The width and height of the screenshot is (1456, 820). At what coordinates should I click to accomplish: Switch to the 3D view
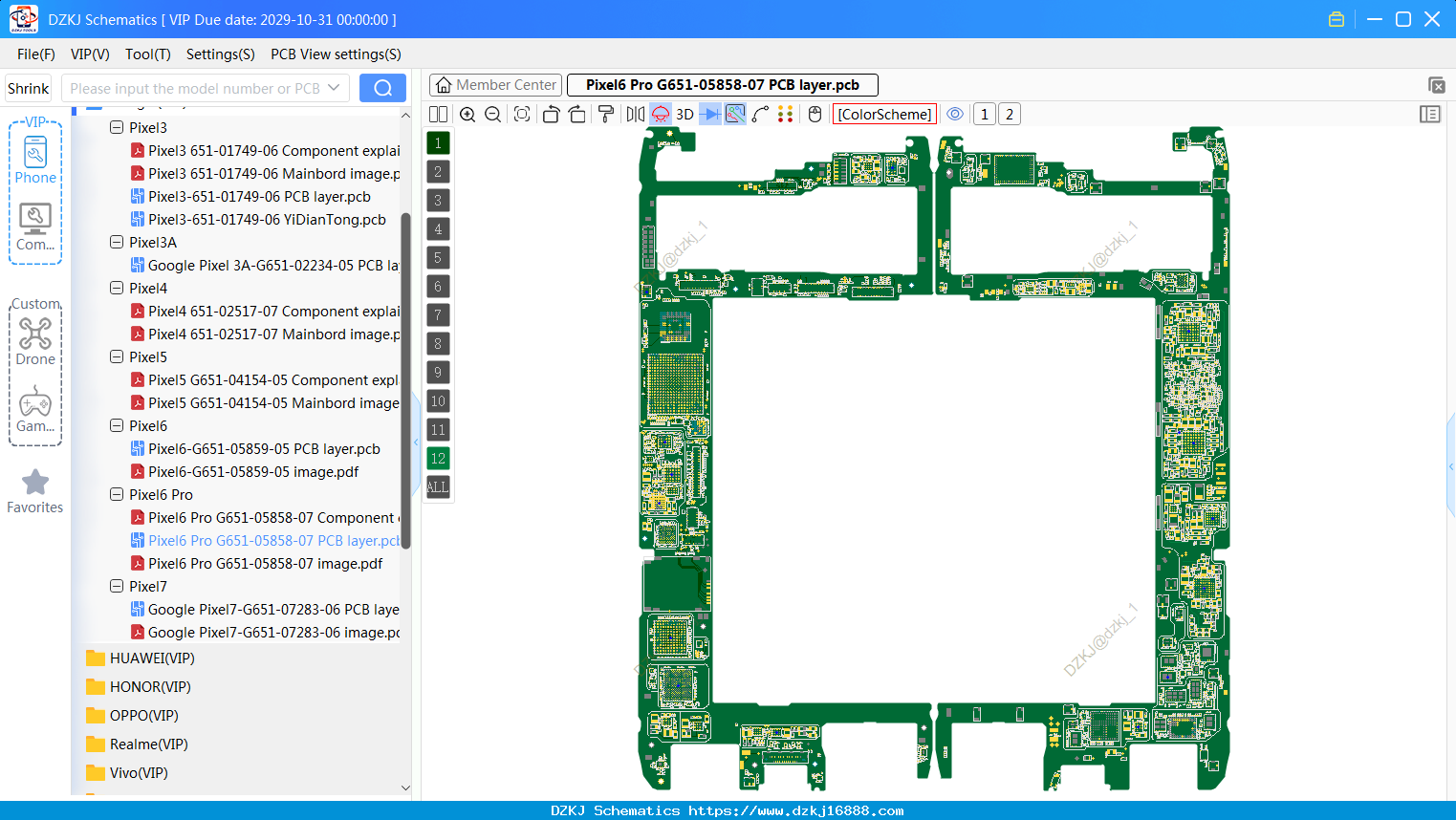685,114
